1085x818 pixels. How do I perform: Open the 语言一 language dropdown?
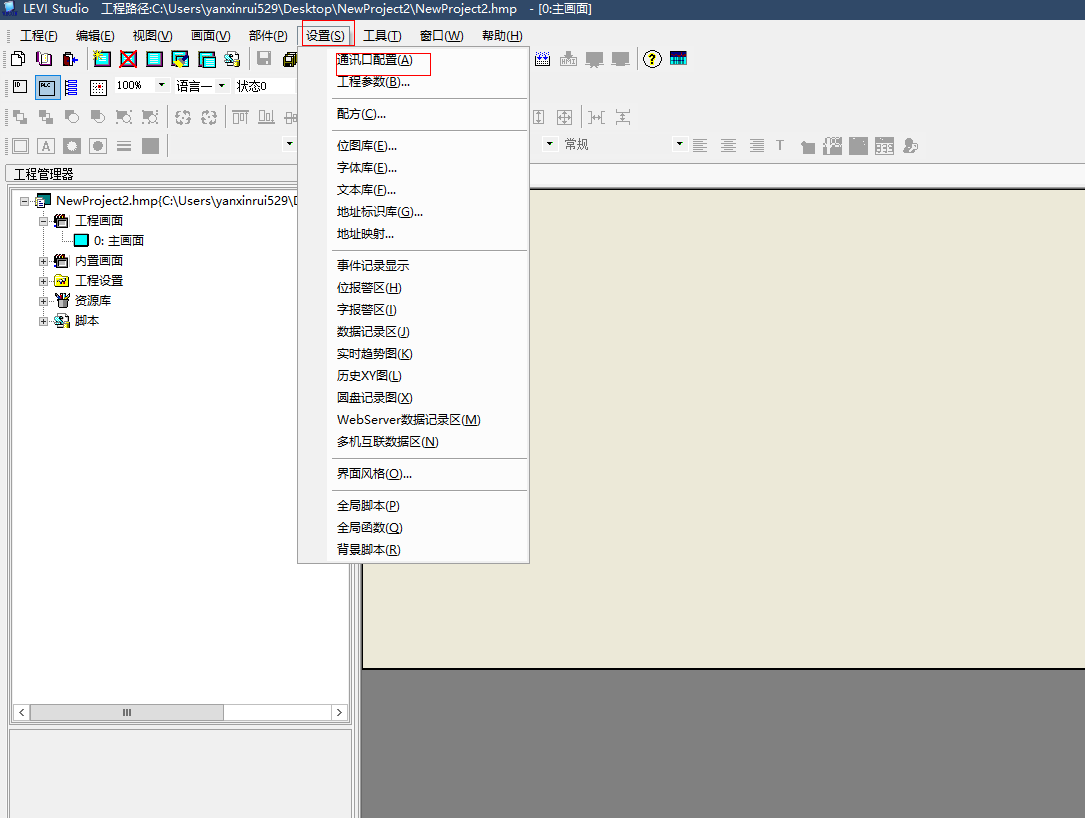click(x=221, y=86)
